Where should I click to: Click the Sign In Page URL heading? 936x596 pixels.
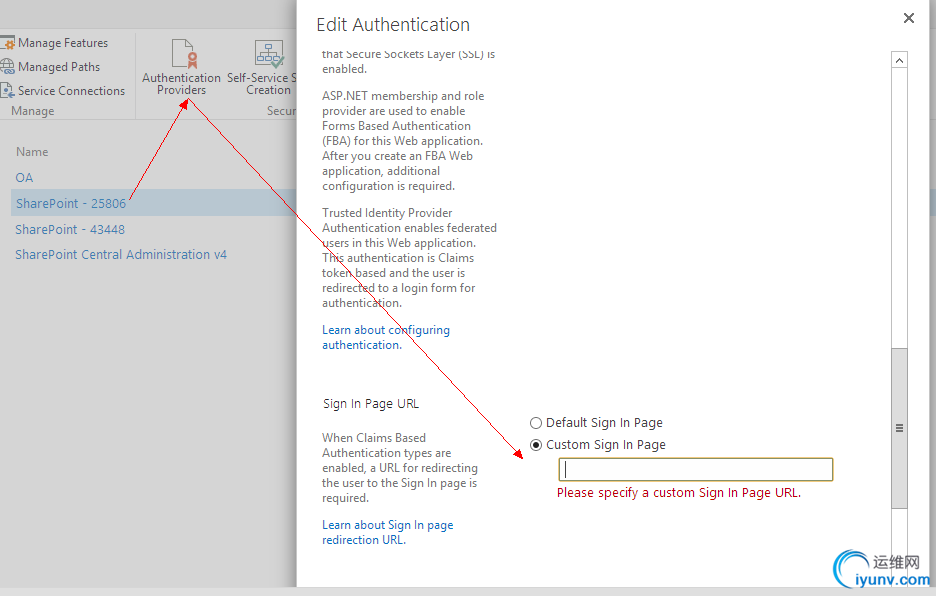pos(371,404)
